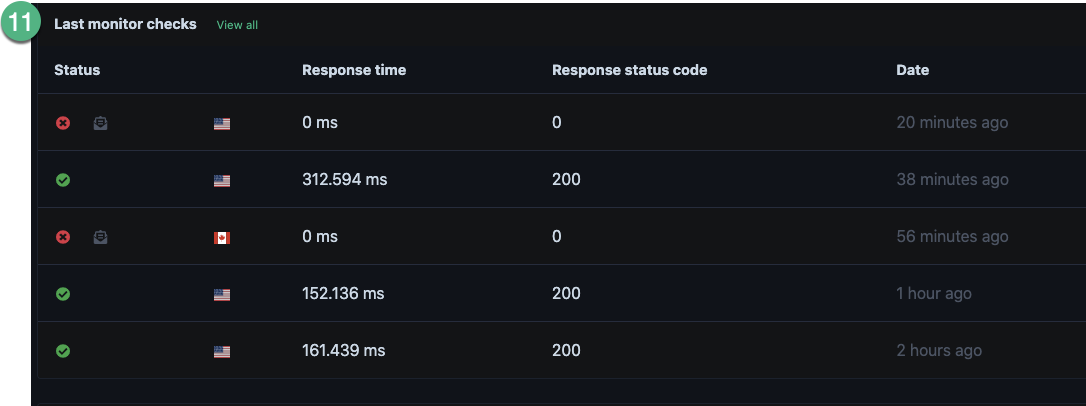This screenshot has height=406, width=1086.
Task: Click the US flag beside 152.136 ms
Action: 222,294
